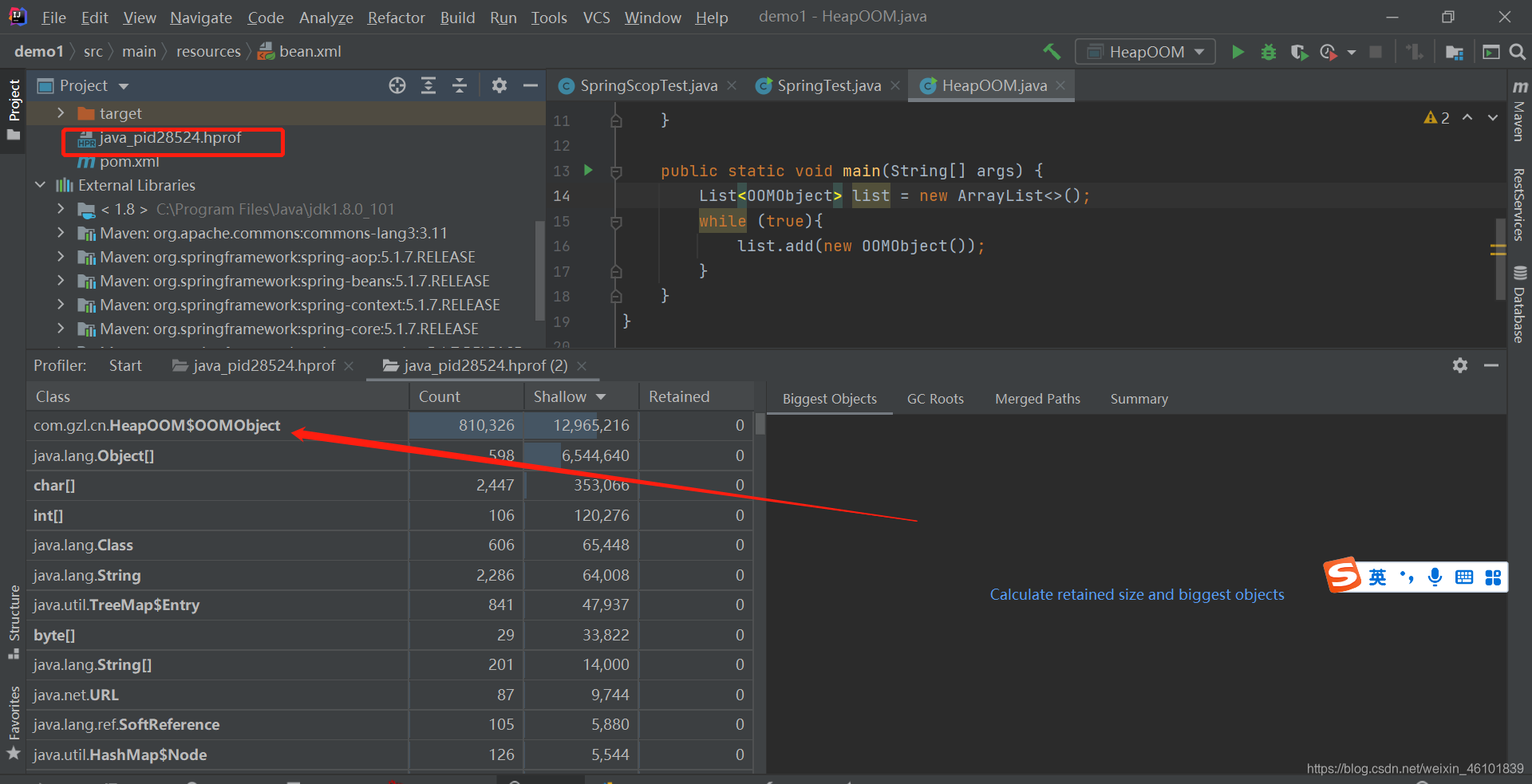The height and width of the screenshot is (784, 1532).
Task: Click the Run with Profiler icon
Action: [x=1329, y=52]
